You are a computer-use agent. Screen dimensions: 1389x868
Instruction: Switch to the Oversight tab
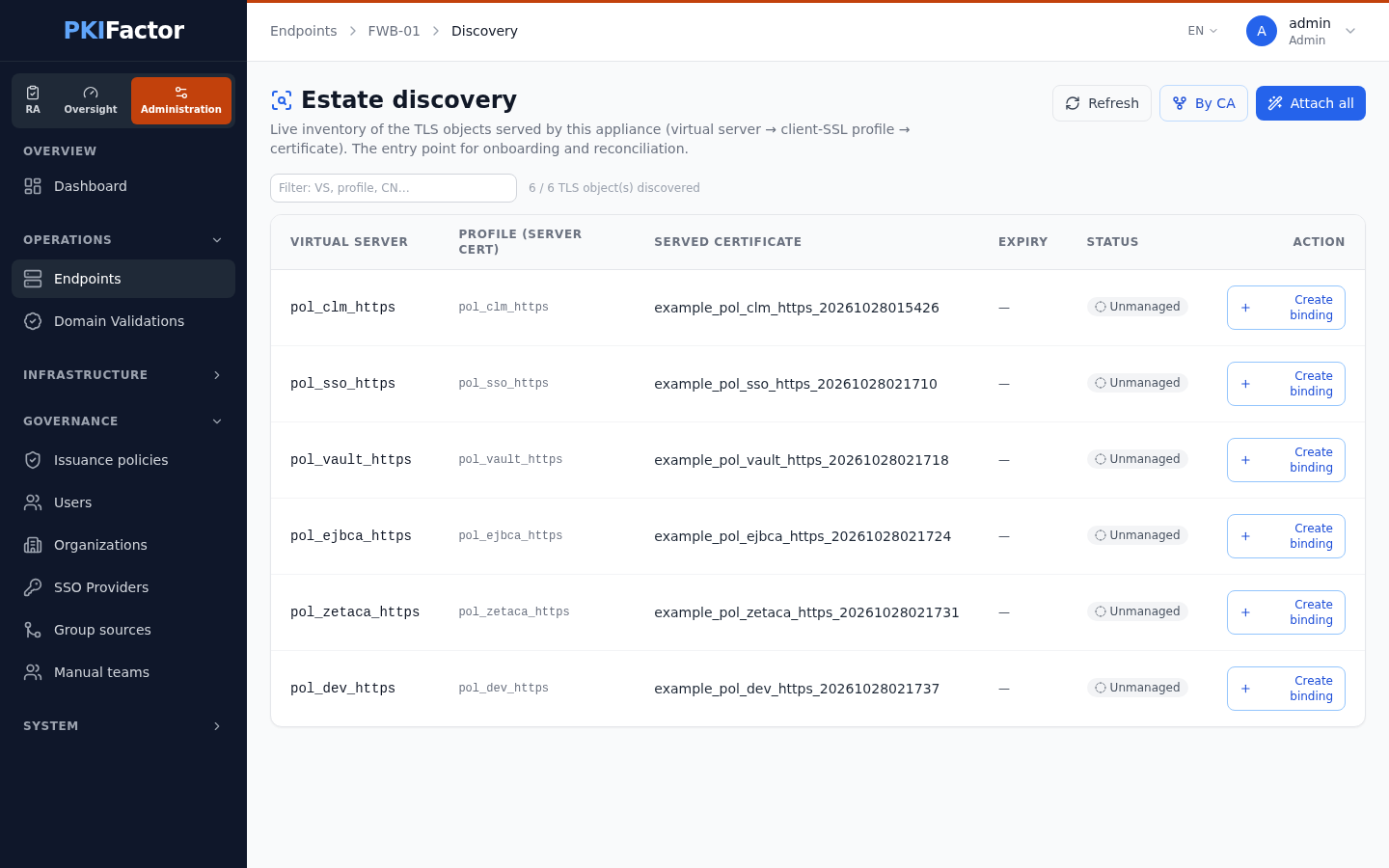[91, 100]
